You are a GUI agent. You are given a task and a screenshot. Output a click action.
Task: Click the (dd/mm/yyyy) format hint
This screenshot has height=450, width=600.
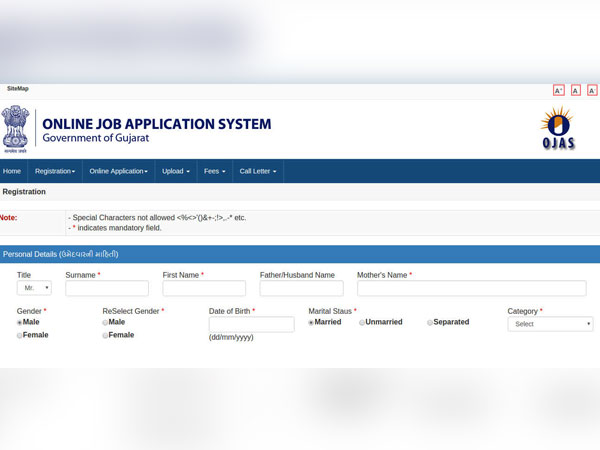pyautogui.click(x=231, y=338)
